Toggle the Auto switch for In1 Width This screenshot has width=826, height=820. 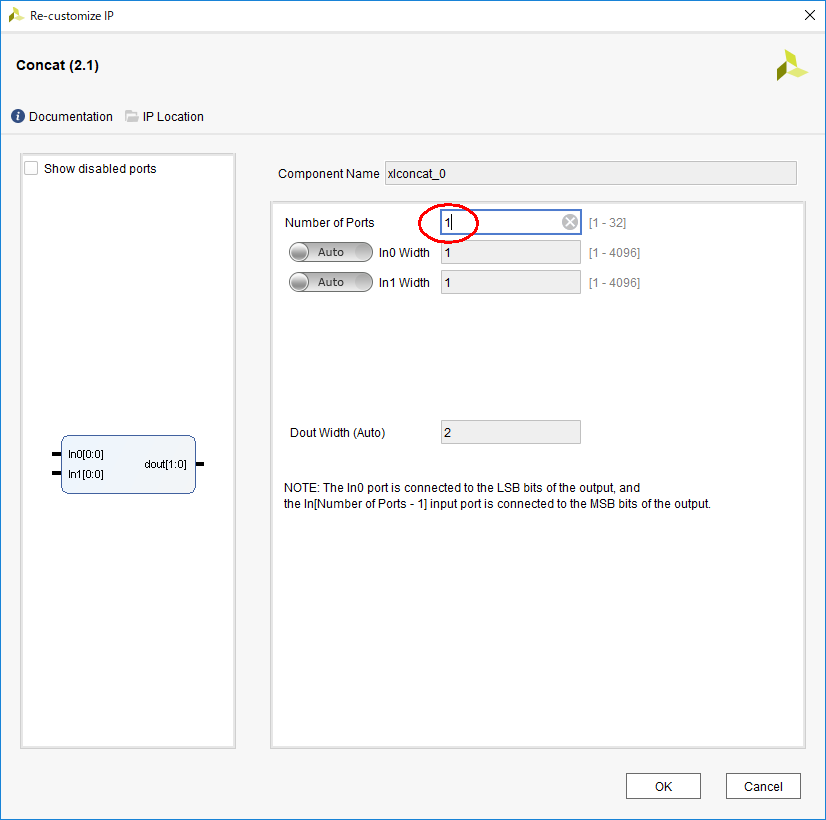coord(330,282)
